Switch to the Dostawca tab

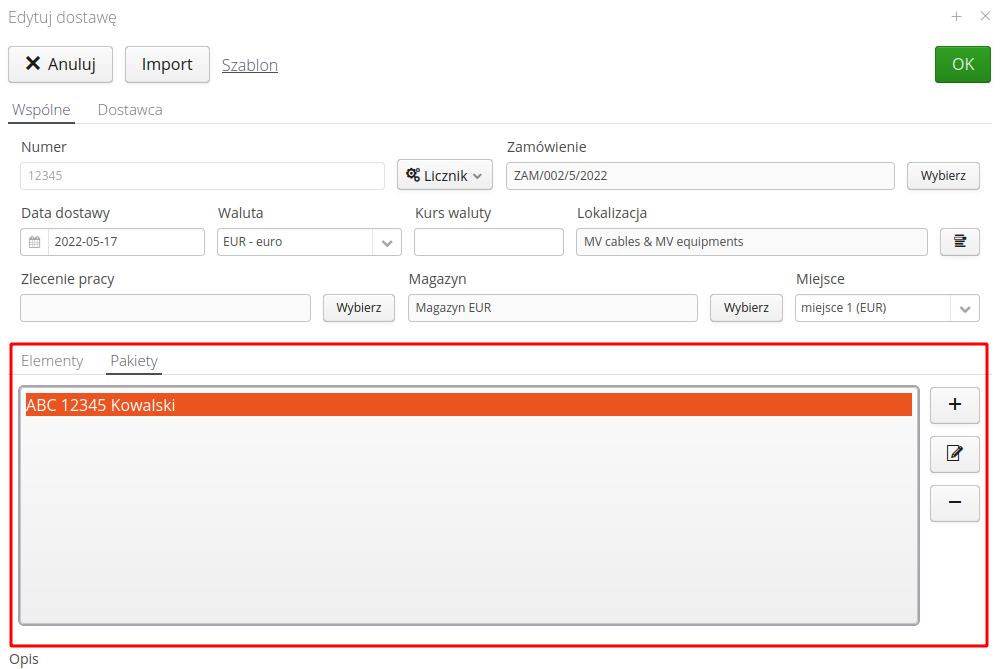[130, 110]
